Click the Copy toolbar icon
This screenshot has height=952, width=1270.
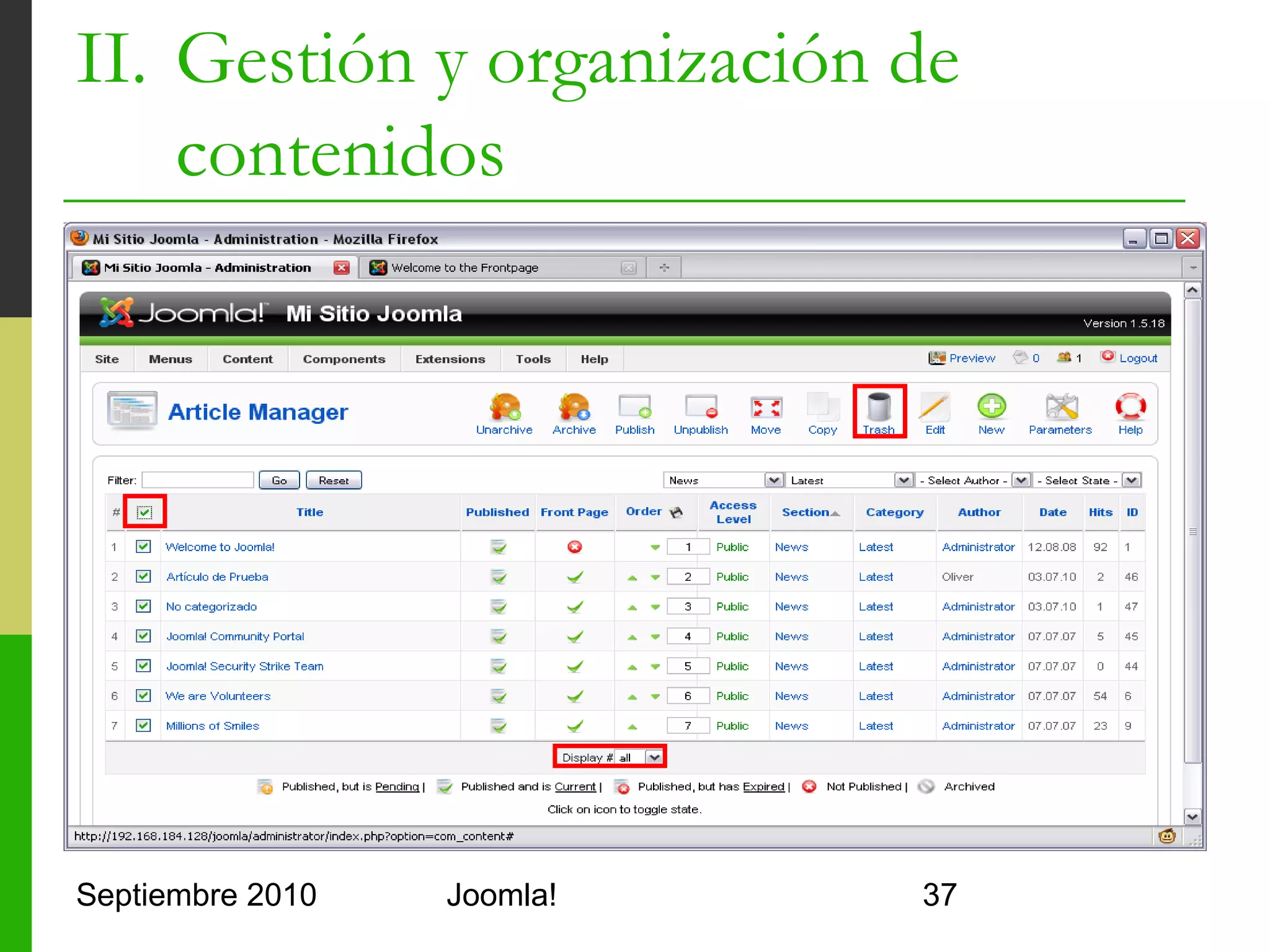tap(822, 413)
